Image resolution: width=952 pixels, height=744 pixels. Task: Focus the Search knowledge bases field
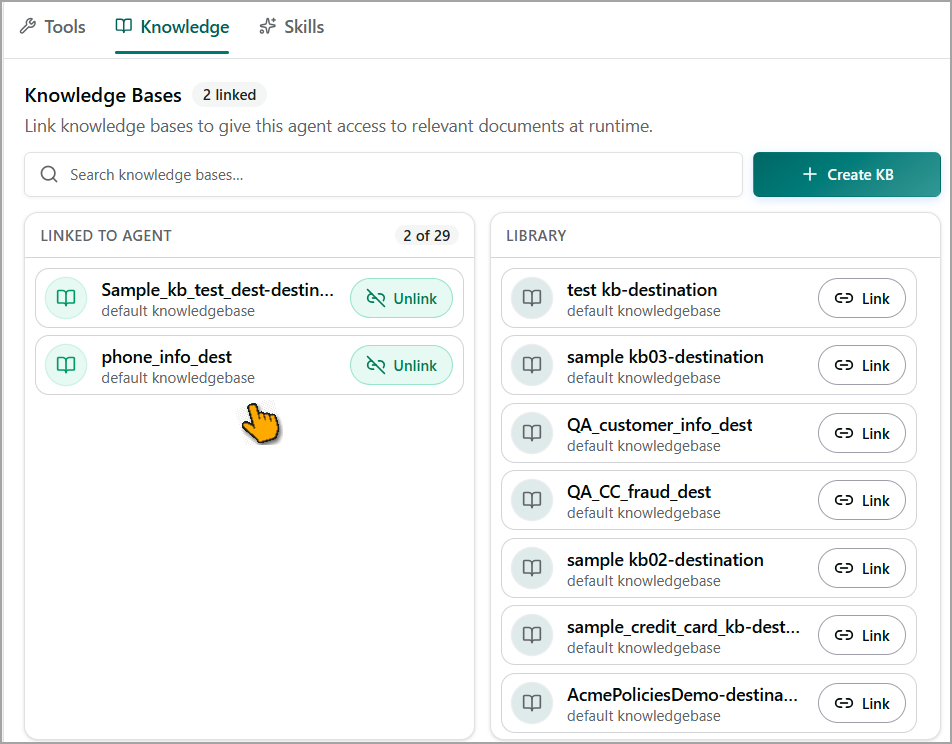(384, 175)
